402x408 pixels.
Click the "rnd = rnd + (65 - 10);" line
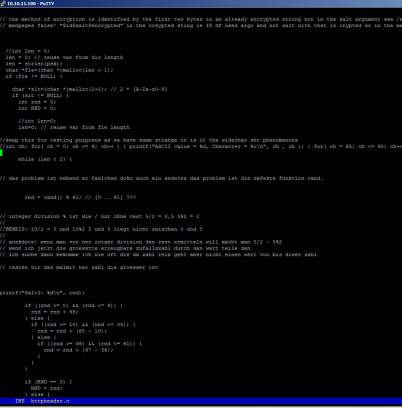tap(72, 331)
